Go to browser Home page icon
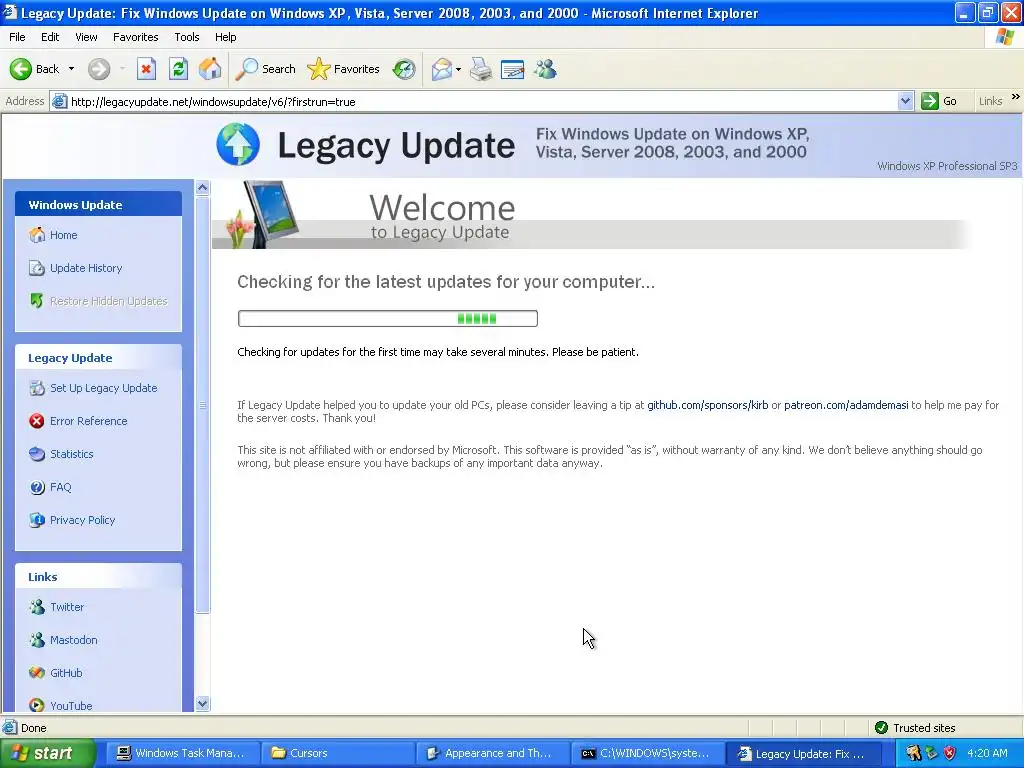 coord(210,69)
